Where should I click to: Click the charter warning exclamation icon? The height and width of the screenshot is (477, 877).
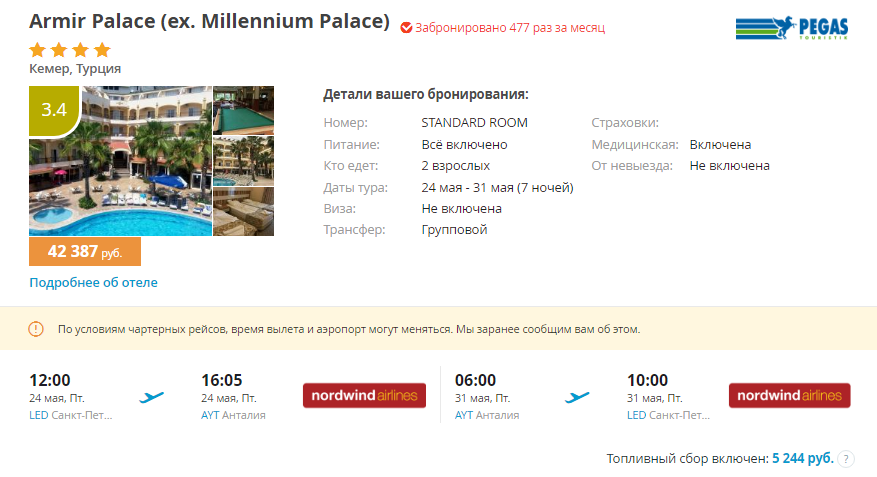[36, 328]
